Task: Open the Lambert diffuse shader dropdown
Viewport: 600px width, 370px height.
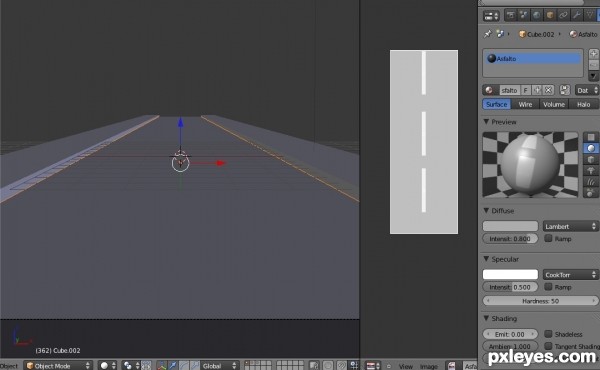Action: click(x=570, y=226)
